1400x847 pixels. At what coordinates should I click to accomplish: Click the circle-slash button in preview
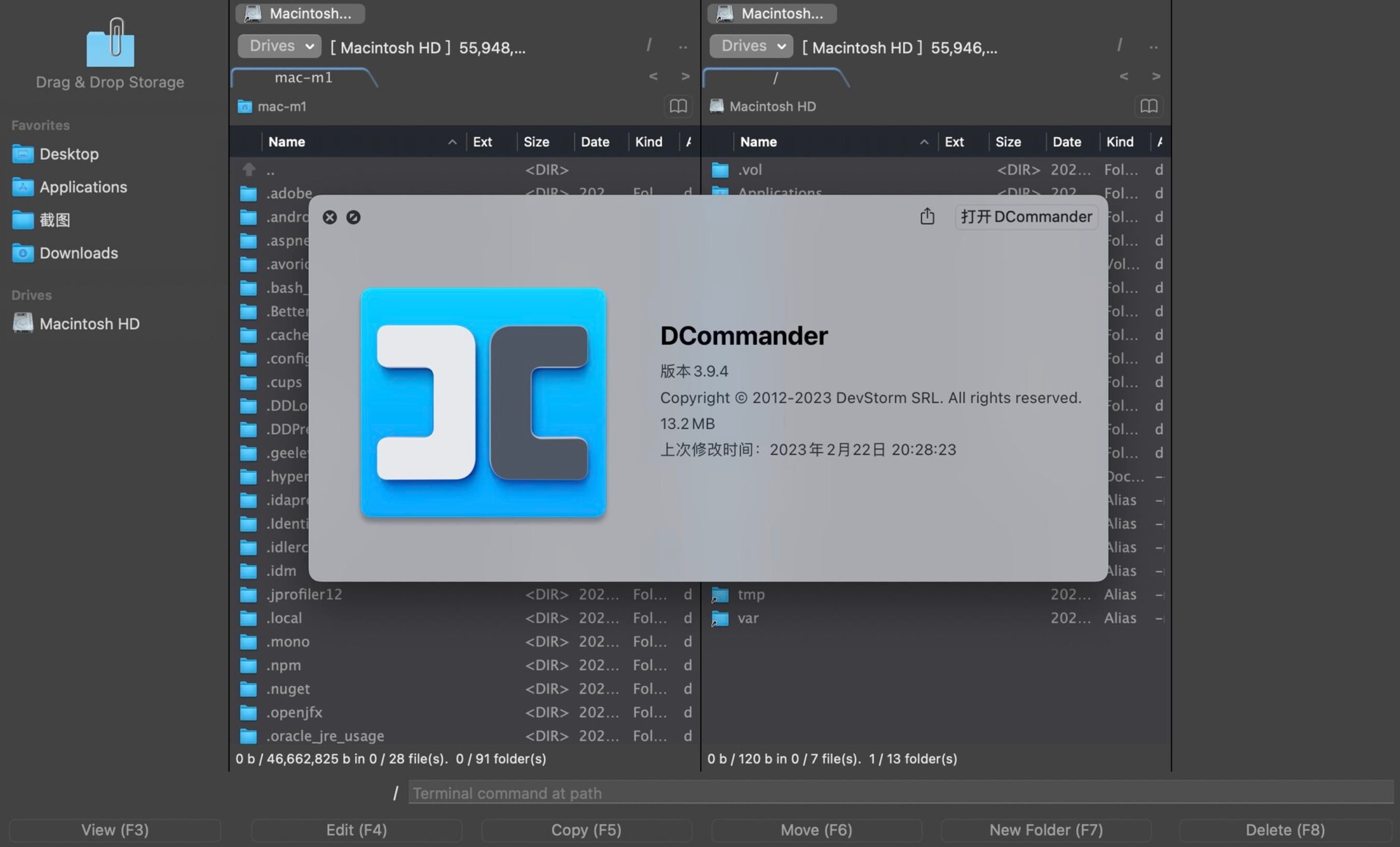(x=353, y=218)
